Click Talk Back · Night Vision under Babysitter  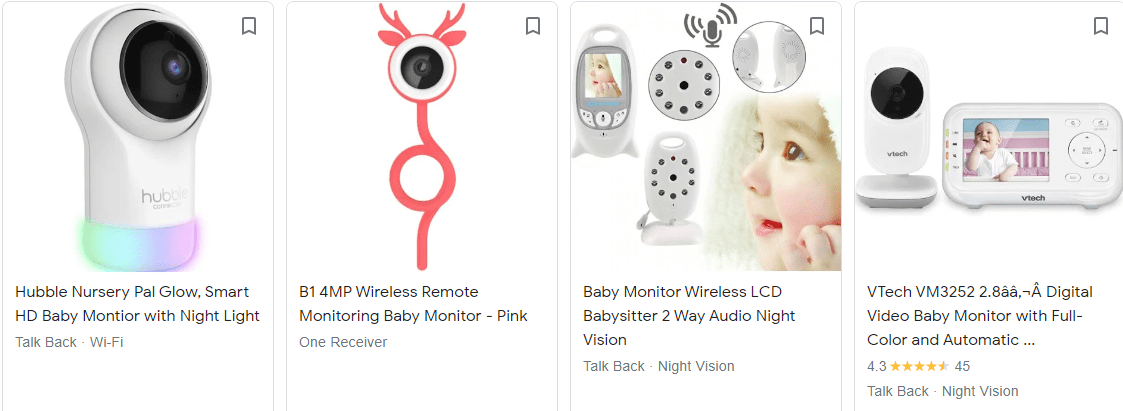coord(659,367)
